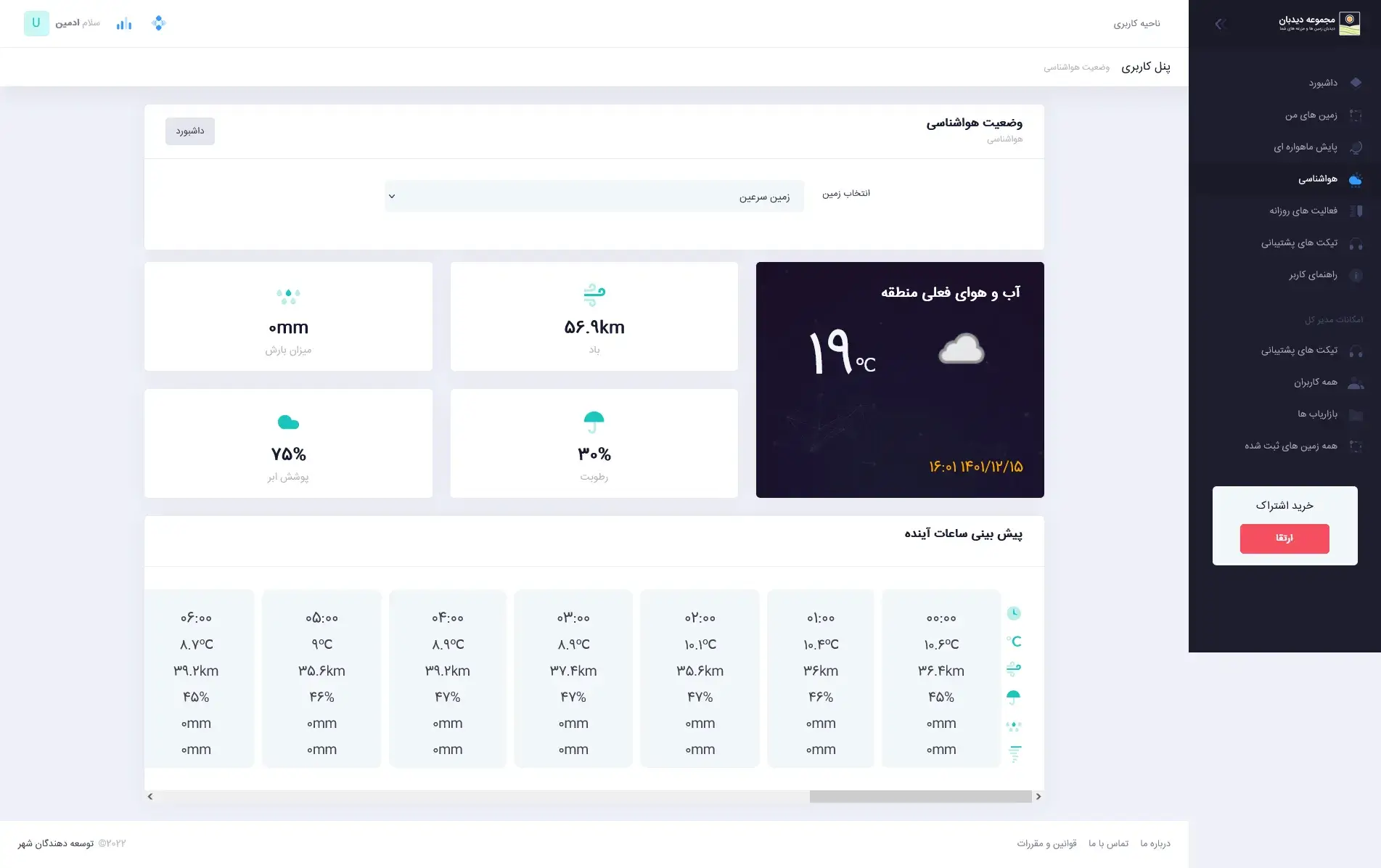Viewport: 1381px width, 868px height.
Task: Click the umbrella icon in the رطوبت card
Action: point(594,422)
